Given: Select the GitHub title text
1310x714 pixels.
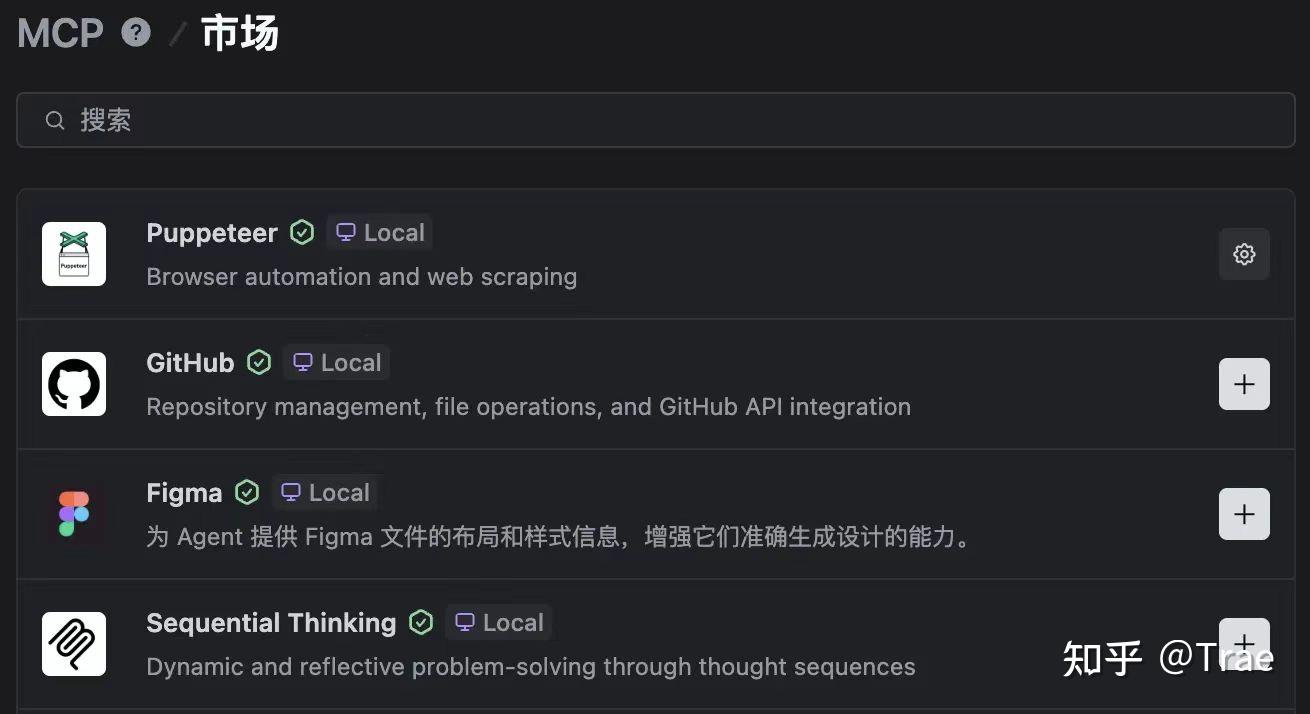Looking at the screenshot, I should [x=190, y=363].
